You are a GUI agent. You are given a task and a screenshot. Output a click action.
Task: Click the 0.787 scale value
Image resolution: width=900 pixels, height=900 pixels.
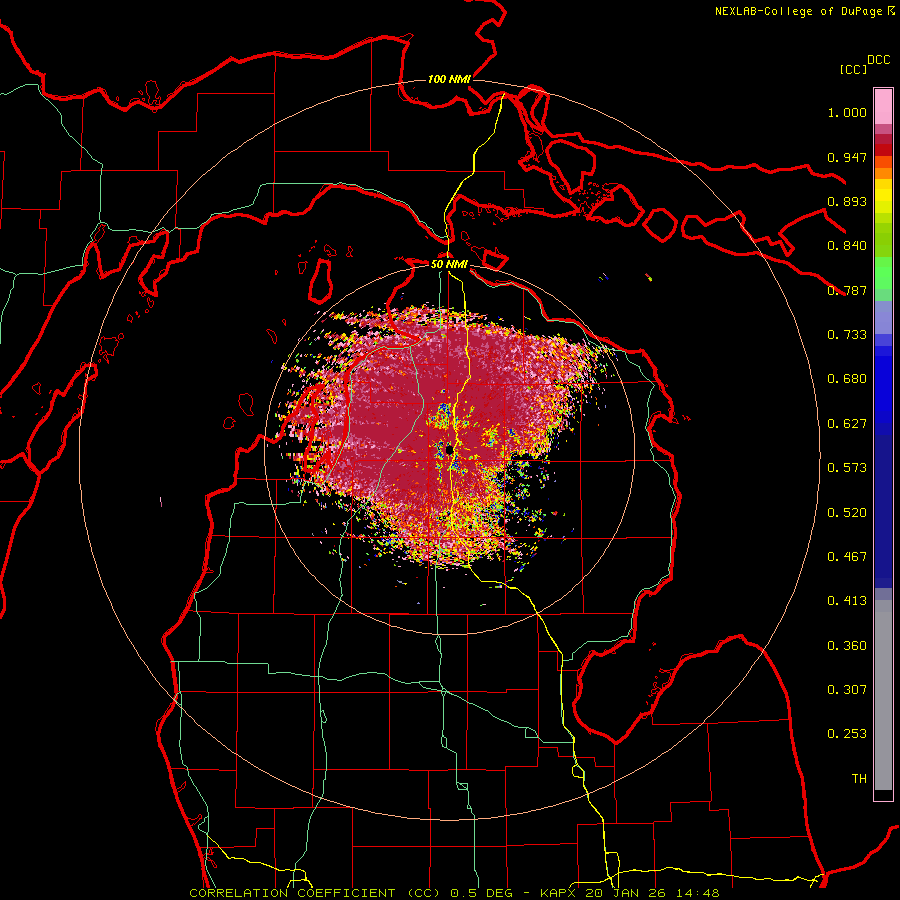click(x=847, y=290)
